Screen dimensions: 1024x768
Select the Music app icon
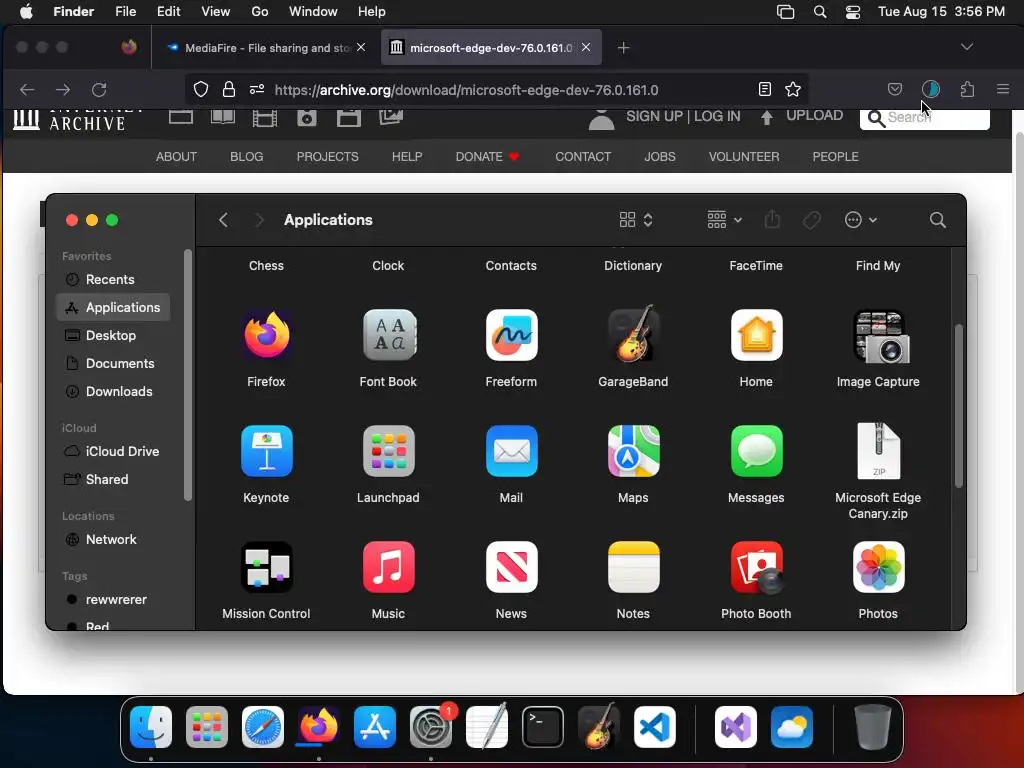click(x=389, y=567)
